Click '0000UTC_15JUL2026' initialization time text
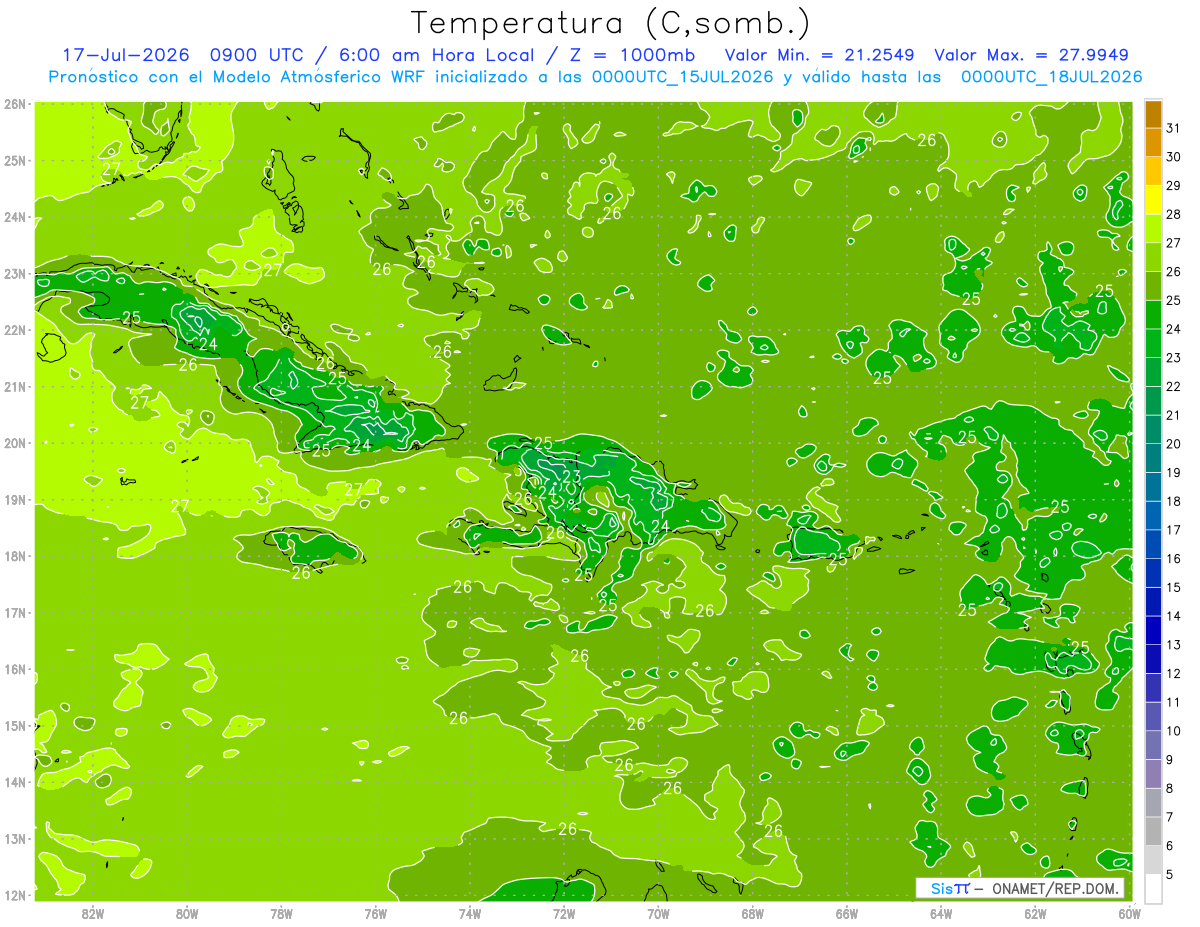The width and height of the screenshot is (1200, 927). [682, 77]
